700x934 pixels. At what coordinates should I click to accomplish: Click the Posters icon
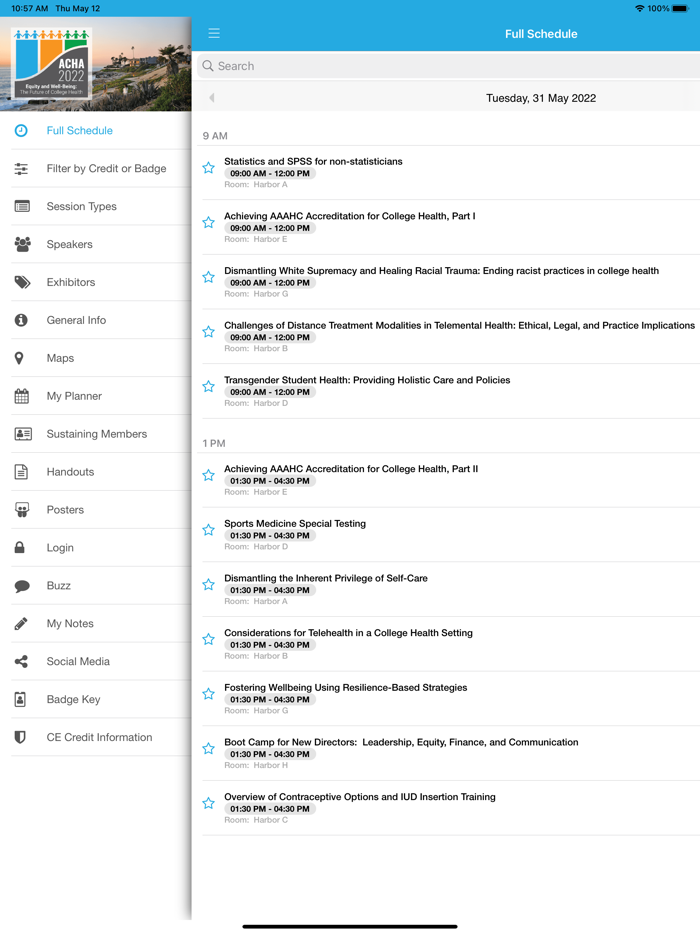22,510
